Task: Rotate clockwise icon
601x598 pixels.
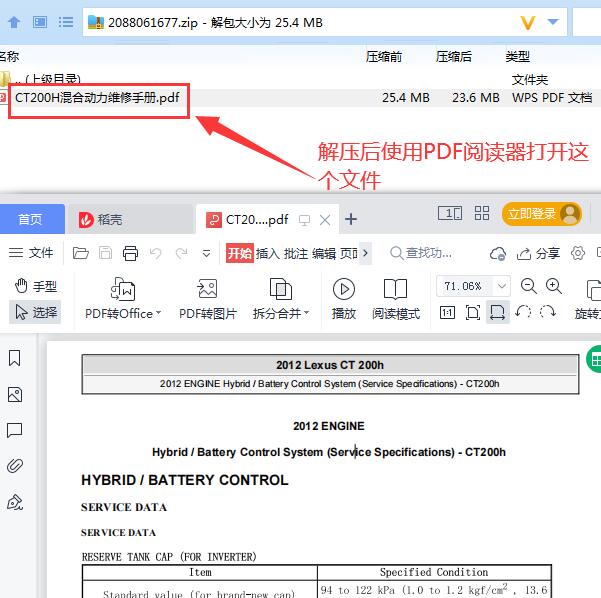Action: pyautogui.click(x=547, y=312)
